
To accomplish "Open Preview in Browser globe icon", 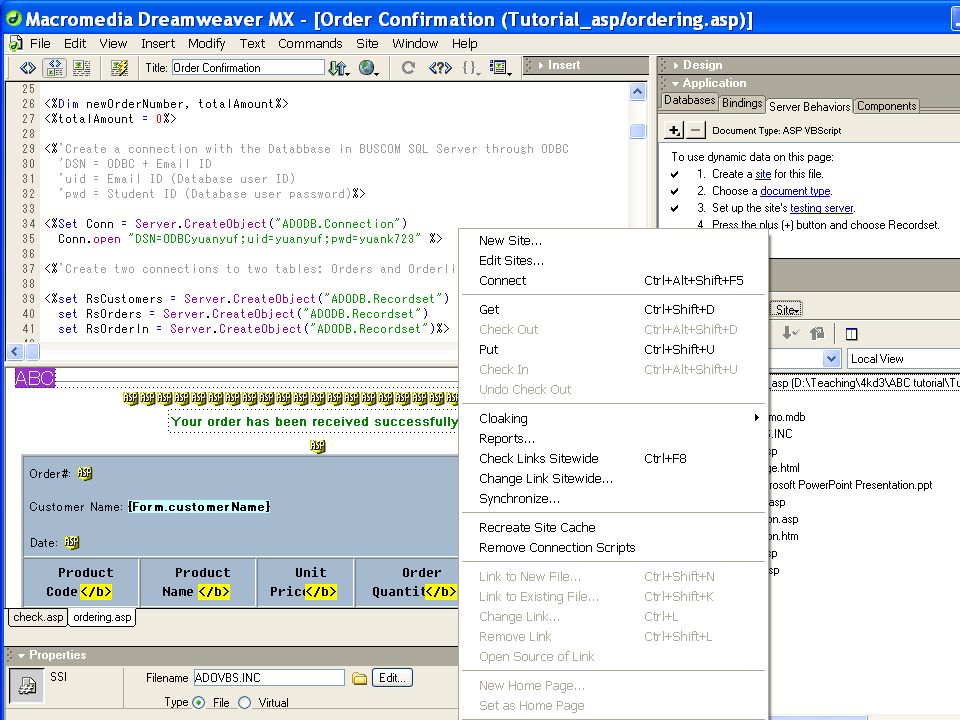I will click(368, 67).
